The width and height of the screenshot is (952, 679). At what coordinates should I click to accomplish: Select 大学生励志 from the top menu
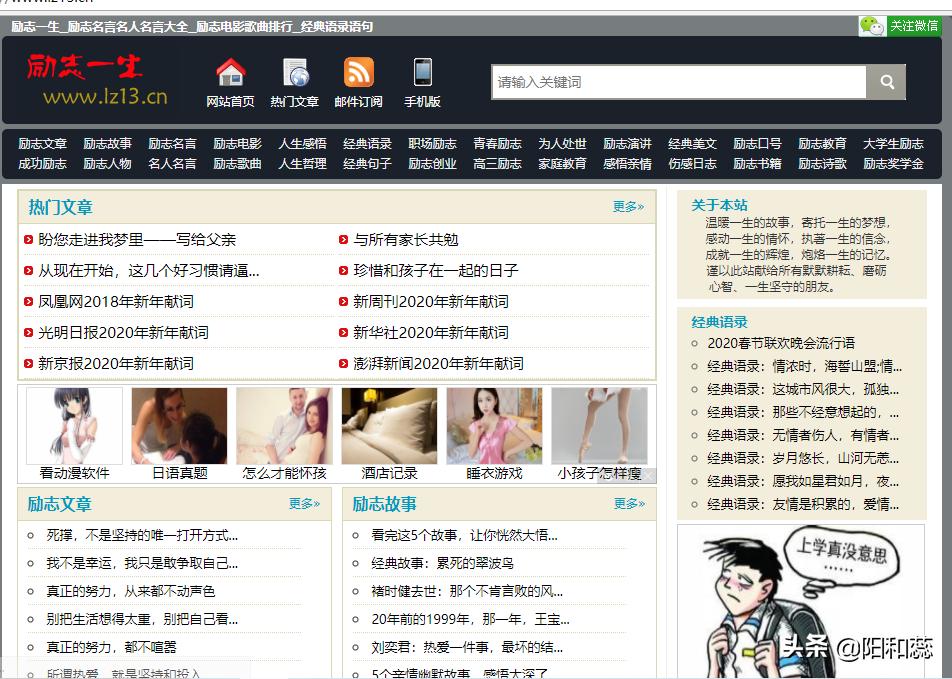click(895, 144)
